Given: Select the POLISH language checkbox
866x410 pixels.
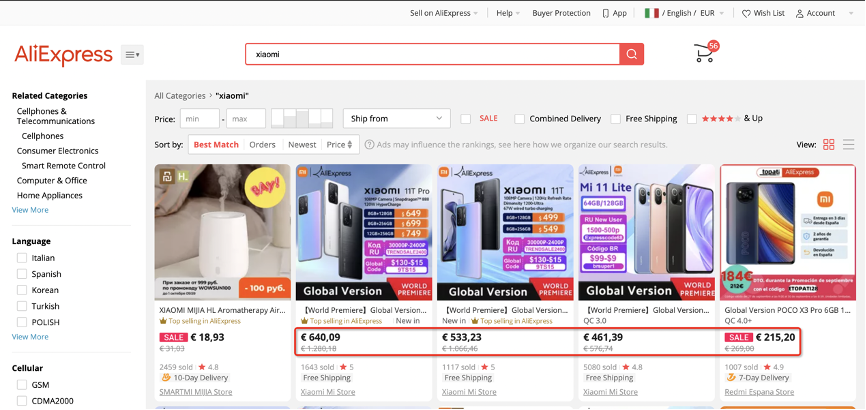Looking at the screenshot, I should 22,322.
